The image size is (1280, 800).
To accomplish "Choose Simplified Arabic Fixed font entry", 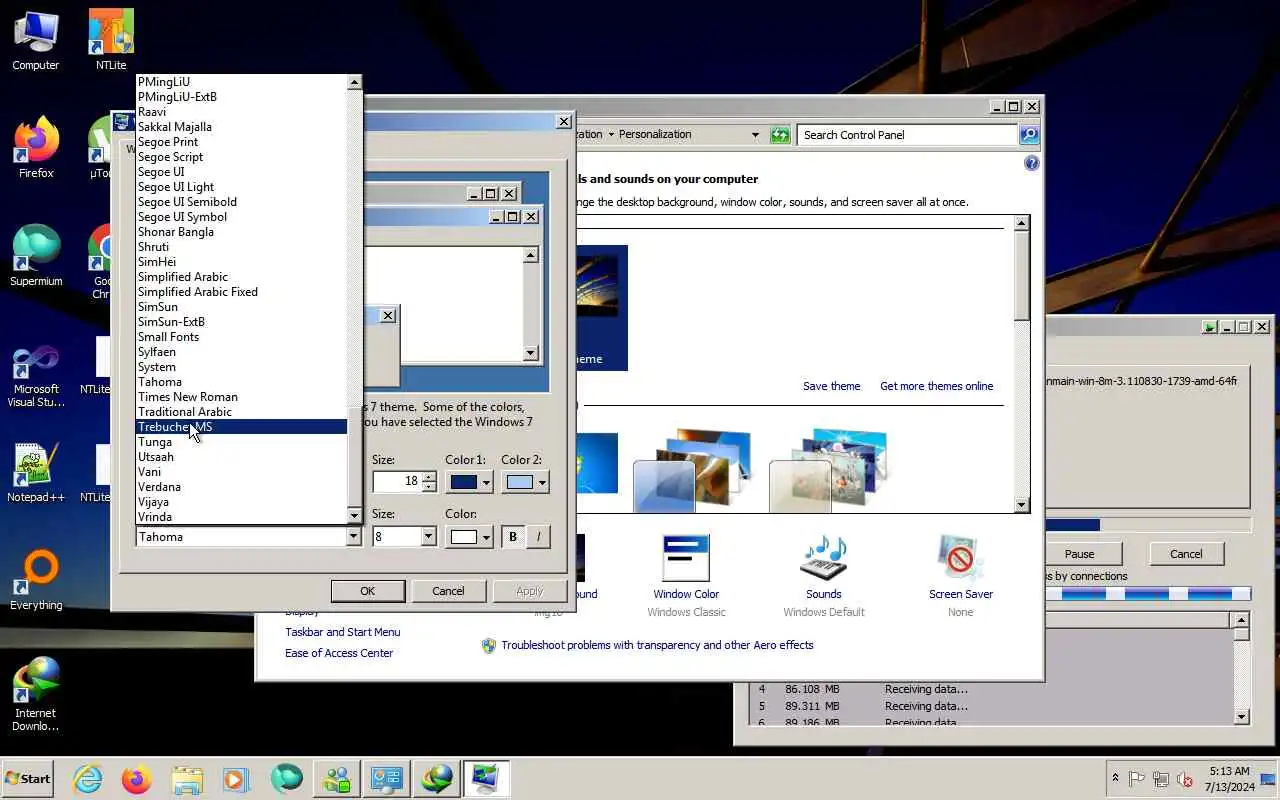I will (x=241, y=292).
